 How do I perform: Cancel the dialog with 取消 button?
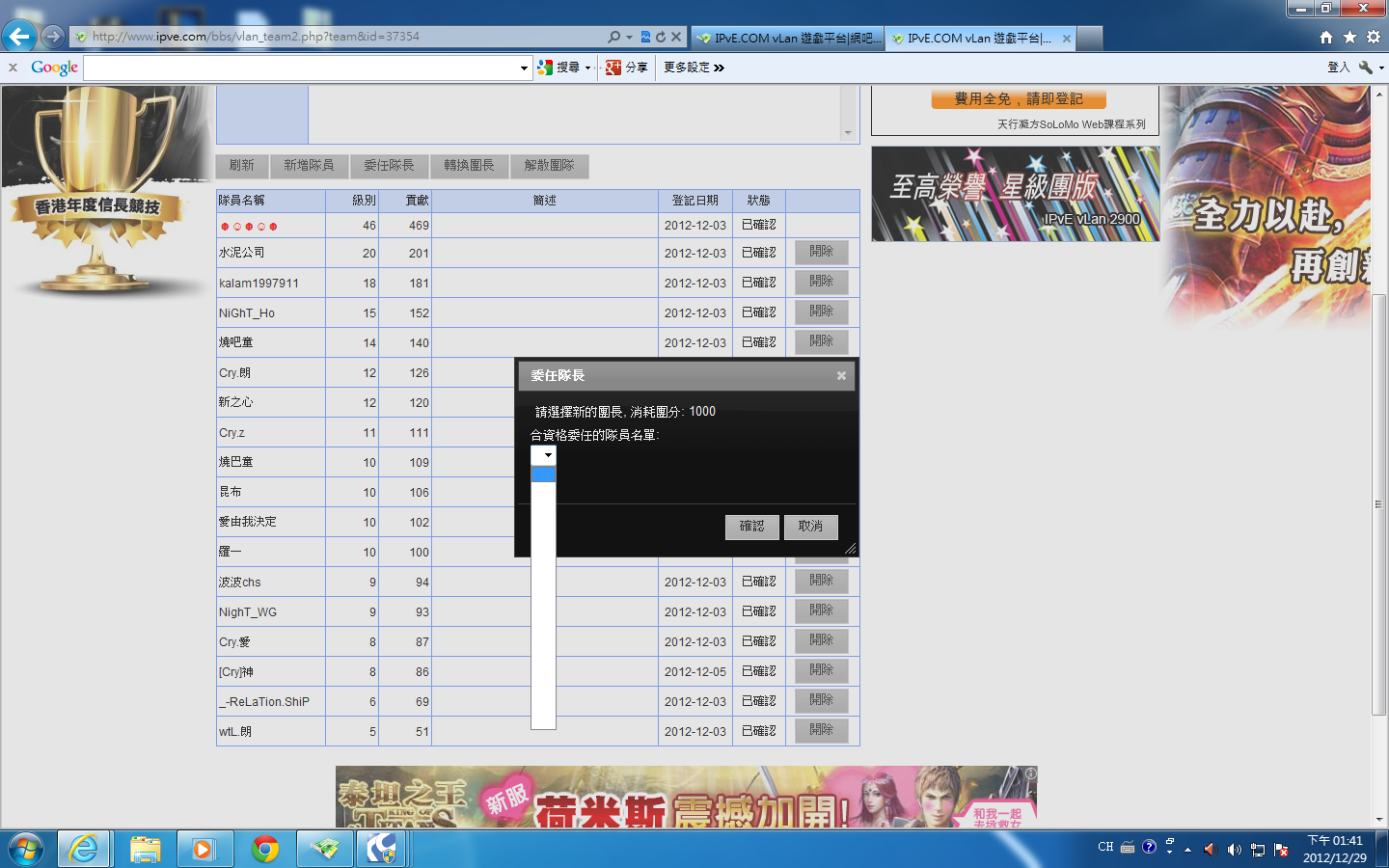click(x=811, y=527)
